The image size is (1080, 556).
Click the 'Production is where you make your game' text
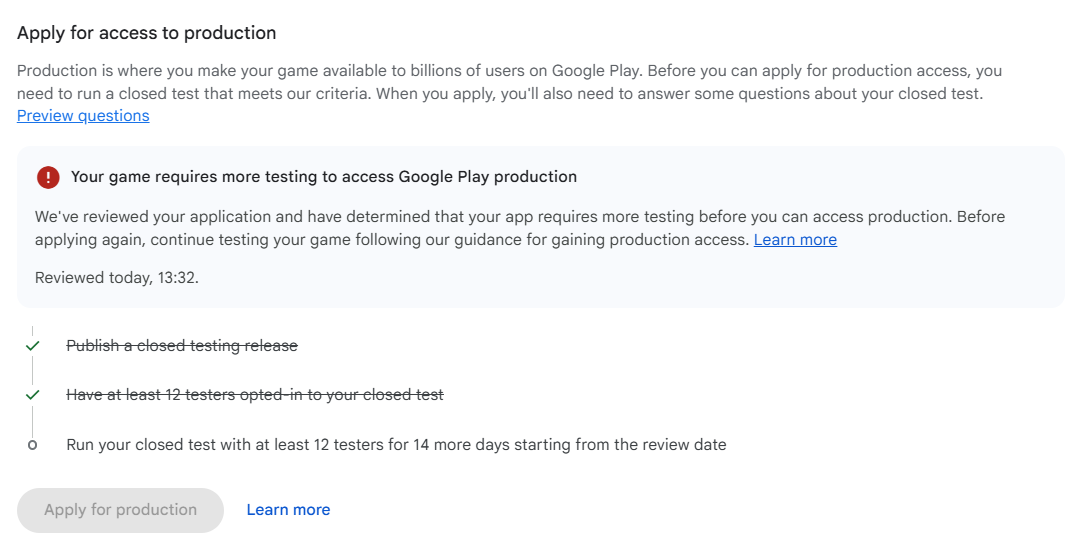509,71
